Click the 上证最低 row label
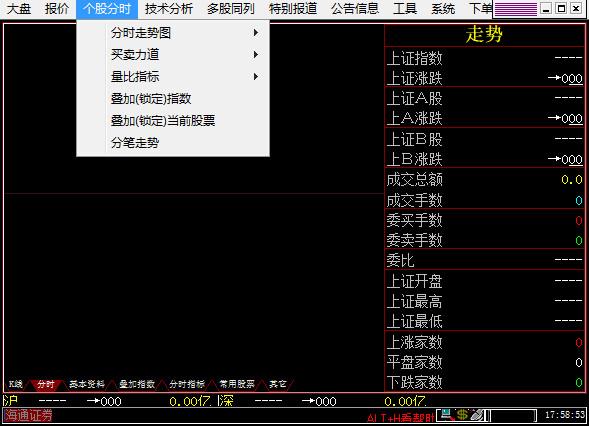589x426 pixels. tap(415, 322)
